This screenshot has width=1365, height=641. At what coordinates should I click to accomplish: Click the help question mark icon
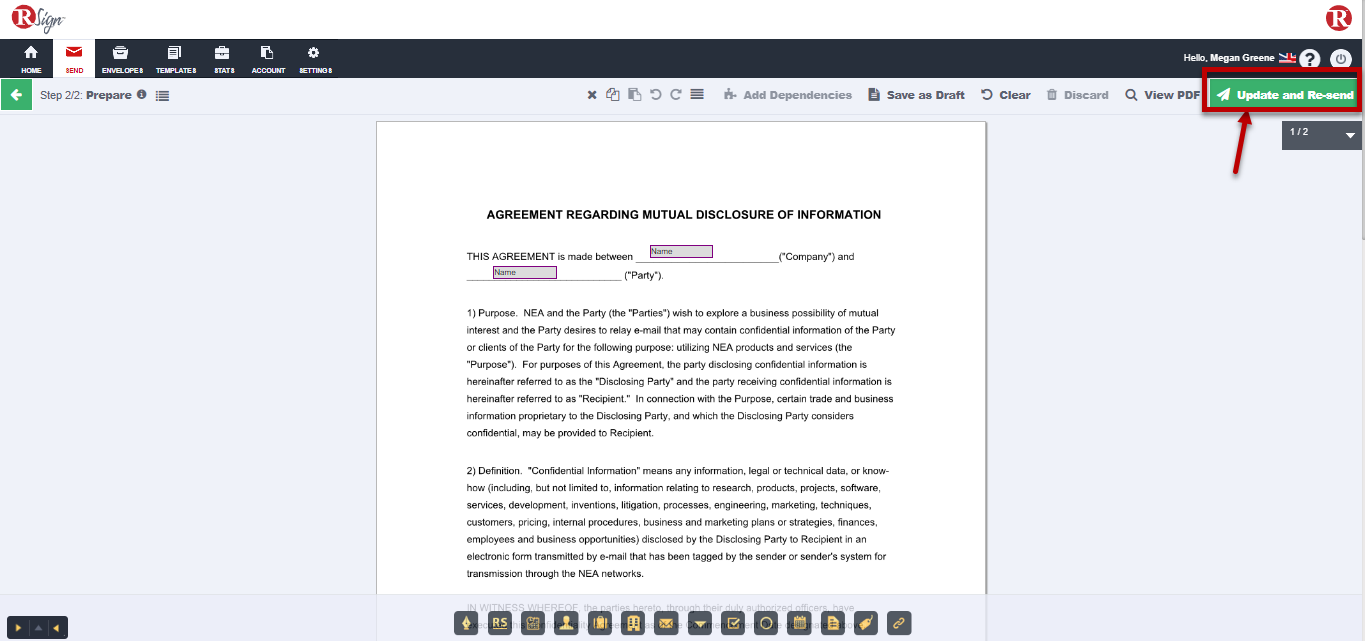pyautogui.click(x=1309, y=59)
